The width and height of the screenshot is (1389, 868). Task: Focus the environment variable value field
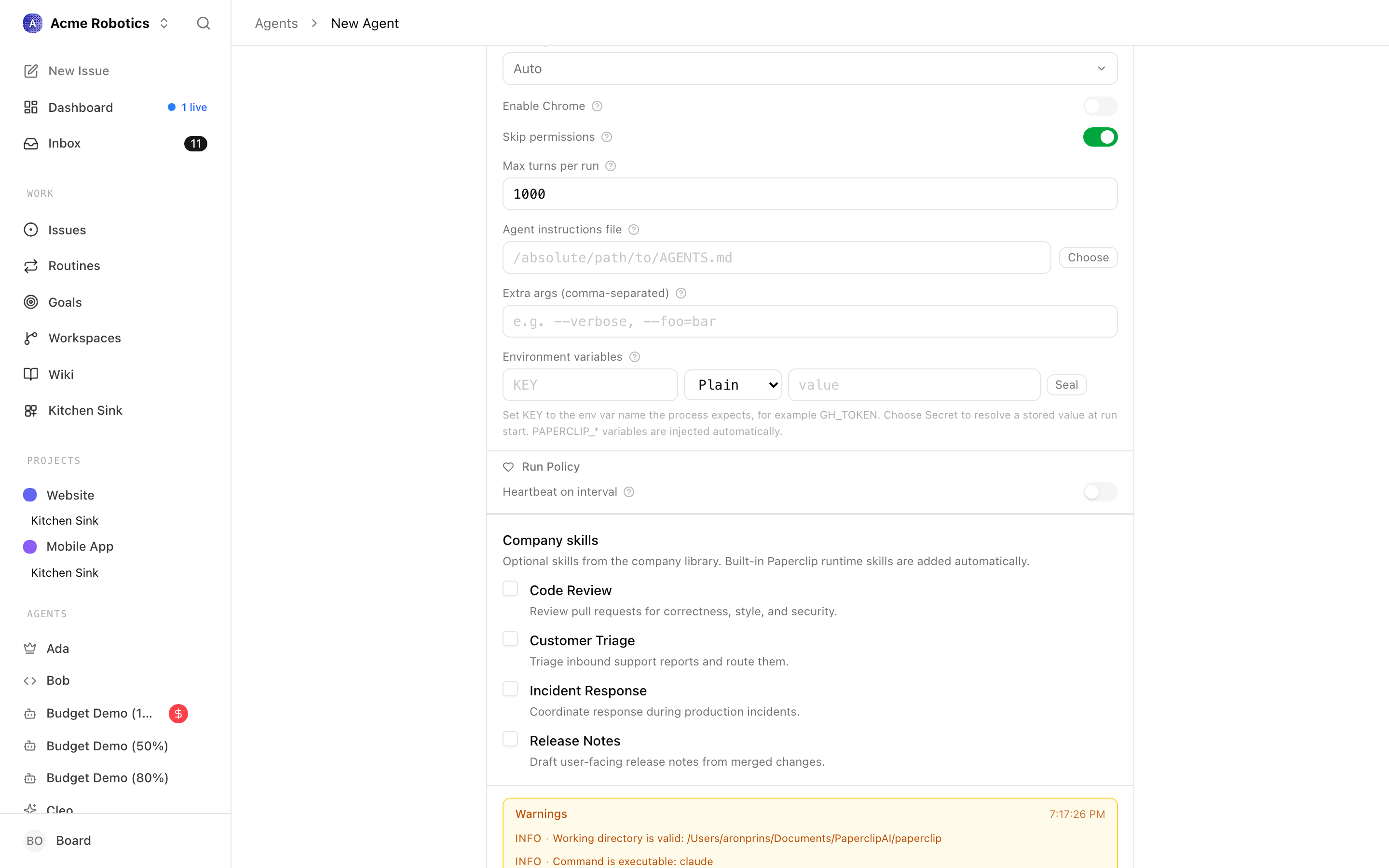[914, 385]
